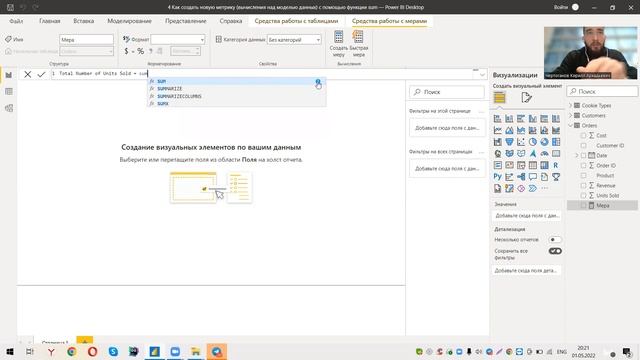Select the stacked bar chart visual
This screenshot has width=640, height=360.
498,119
